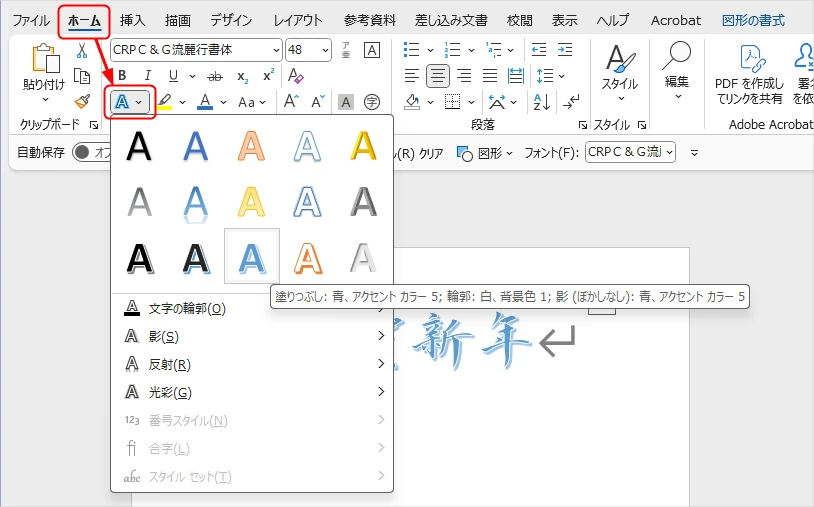
Task: Open the Styles (スタイル) gallery
Action: click(x=621, y=73)
